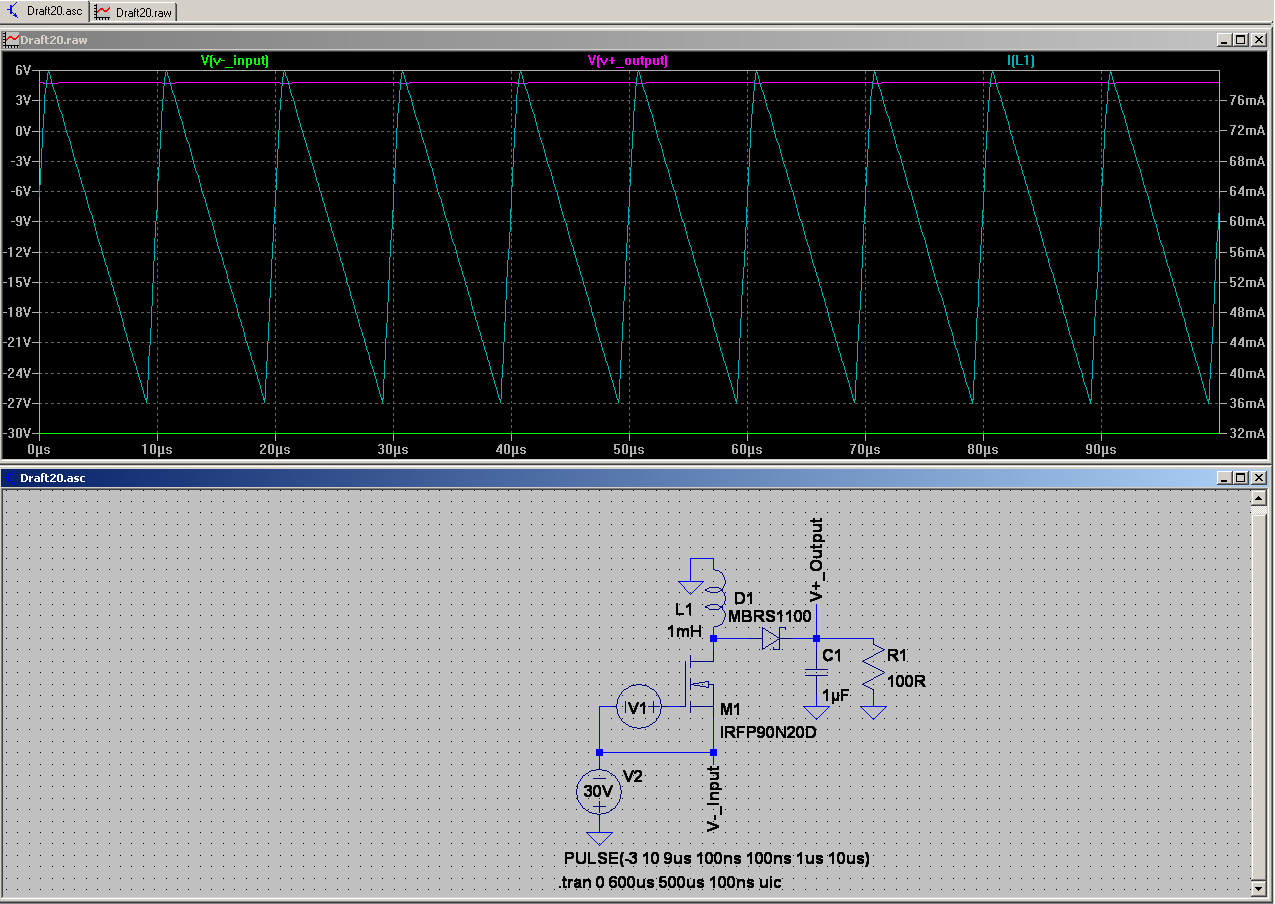
Task: Click the -30V label on the voltage axis
Action: 18,433
